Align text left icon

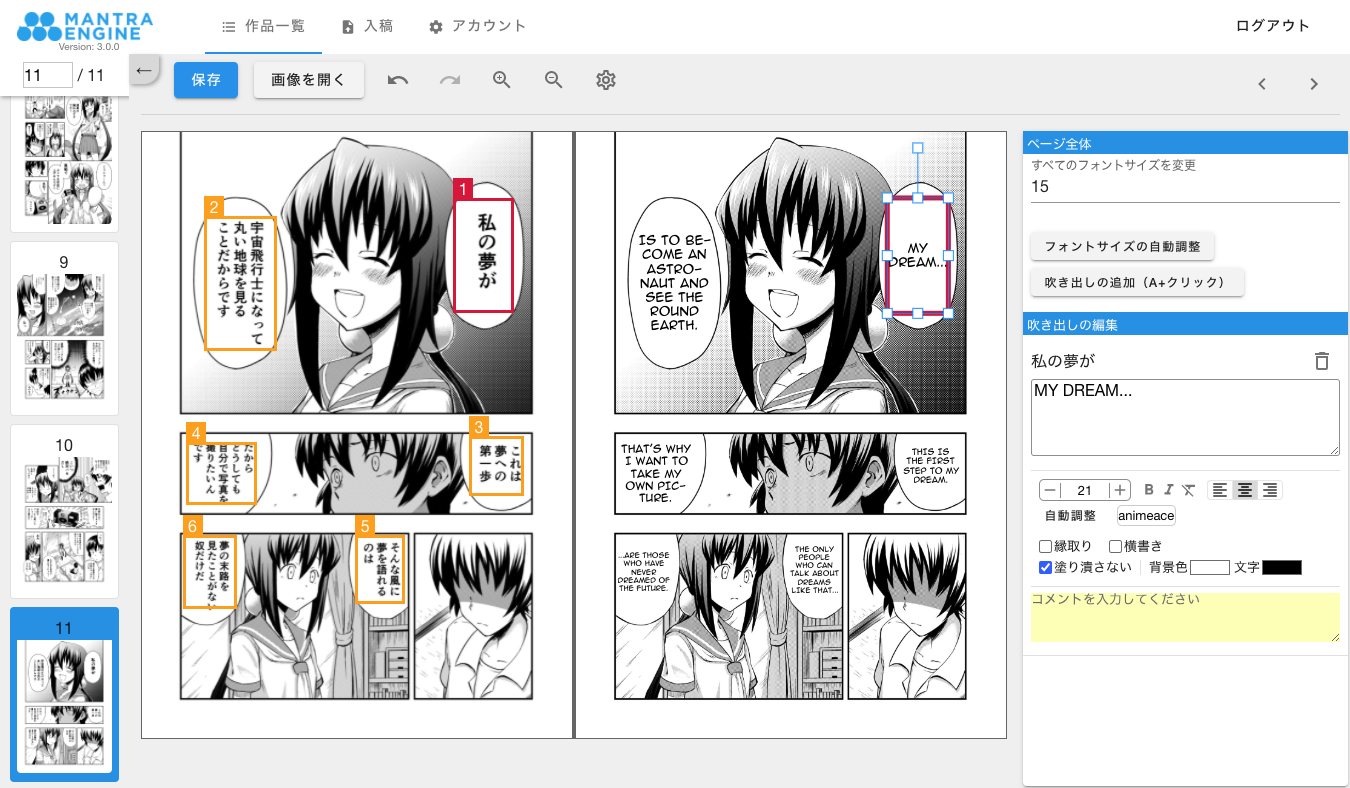click(1220, 490)
